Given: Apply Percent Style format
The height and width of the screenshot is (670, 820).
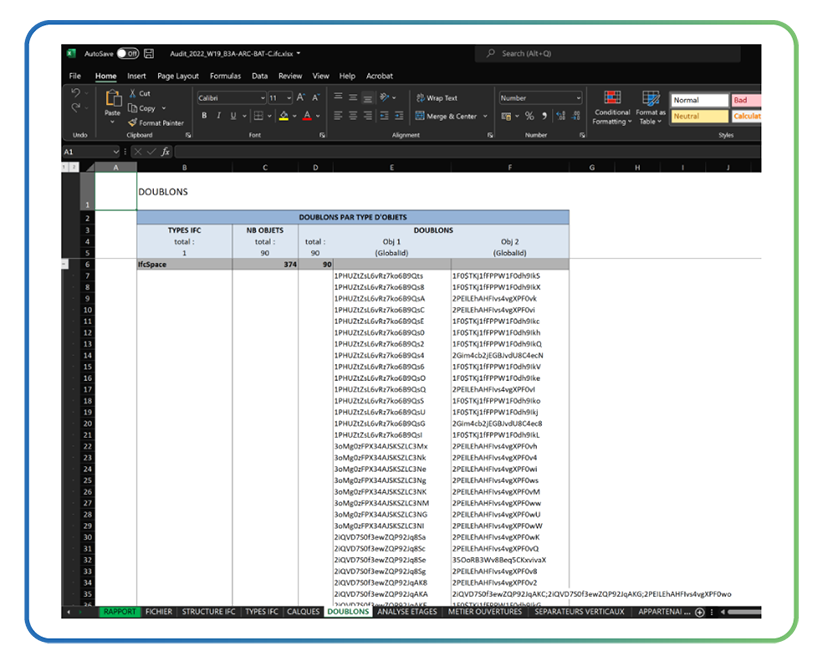Looking at the screenshot, I should [530, 116].
